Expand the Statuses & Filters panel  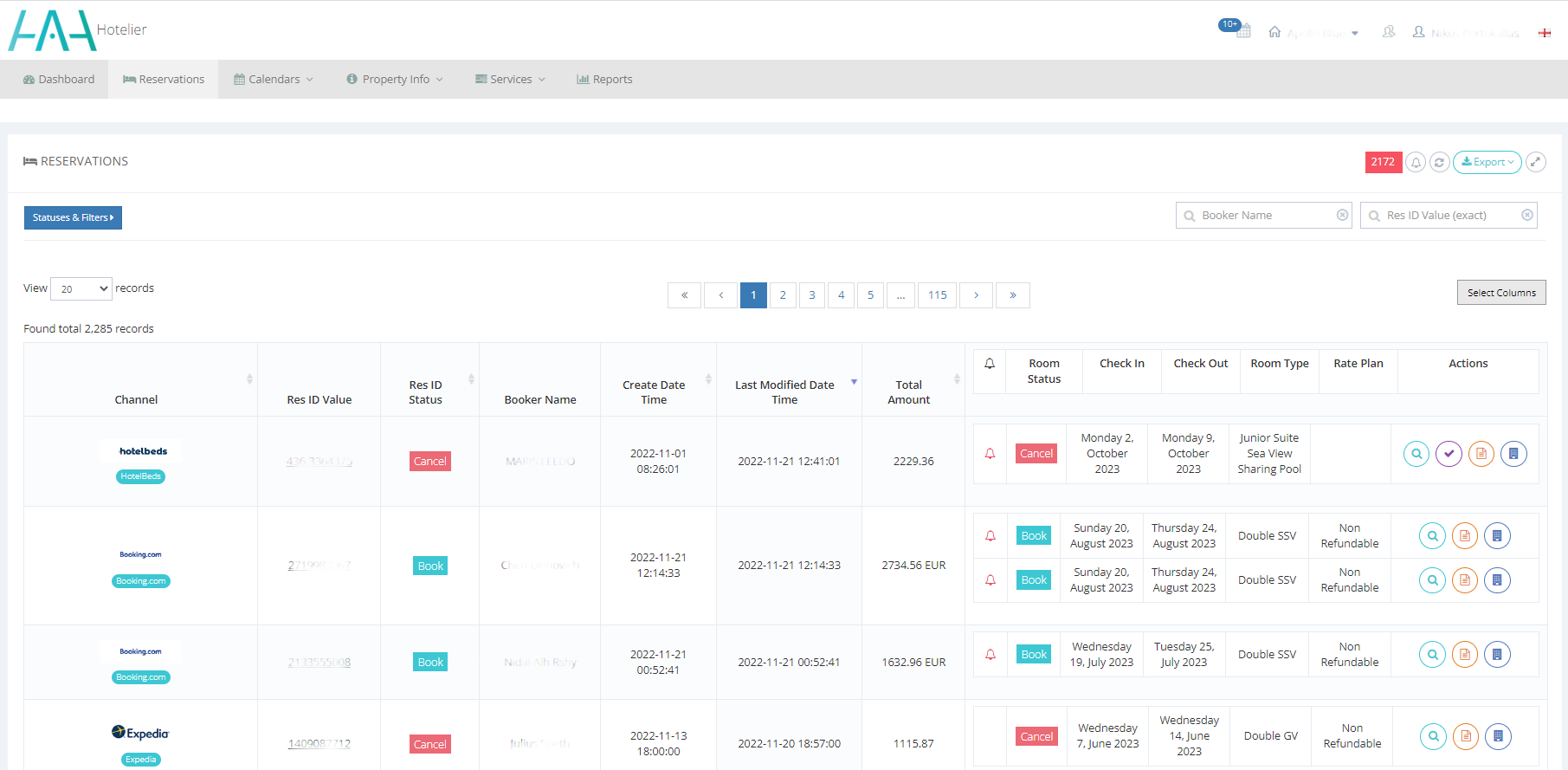(x=73, y=217)
